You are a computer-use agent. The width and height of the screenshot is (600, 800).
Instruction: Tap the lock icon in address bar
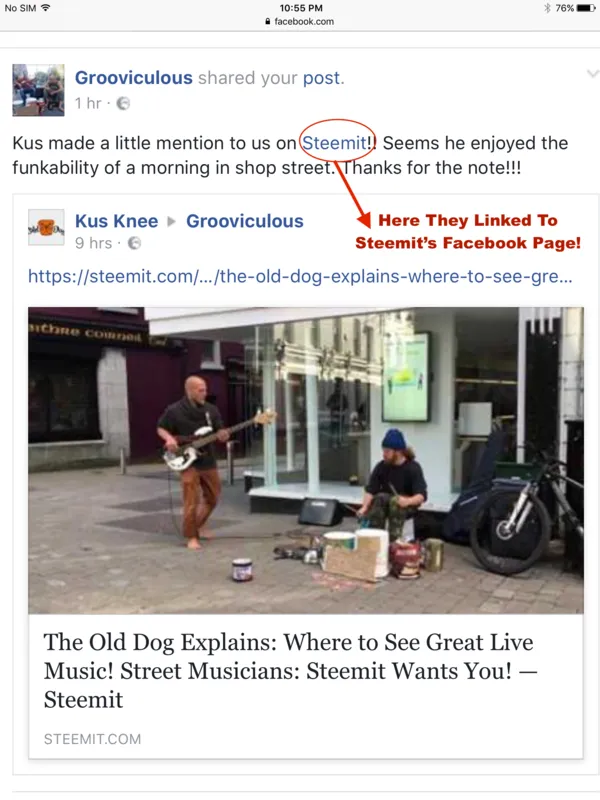click(268, 21)
